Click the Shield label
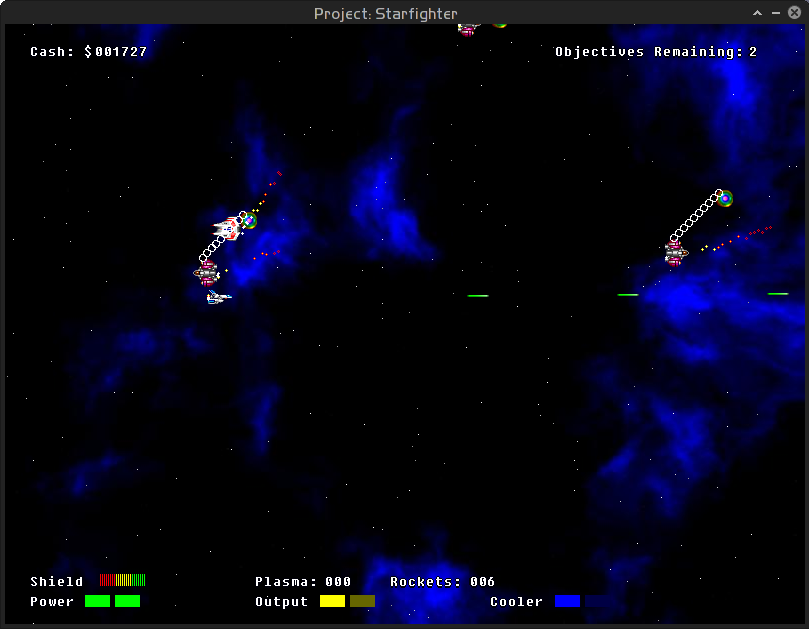The width and height of the screenshot is (809, 629). tap(57, 582)
